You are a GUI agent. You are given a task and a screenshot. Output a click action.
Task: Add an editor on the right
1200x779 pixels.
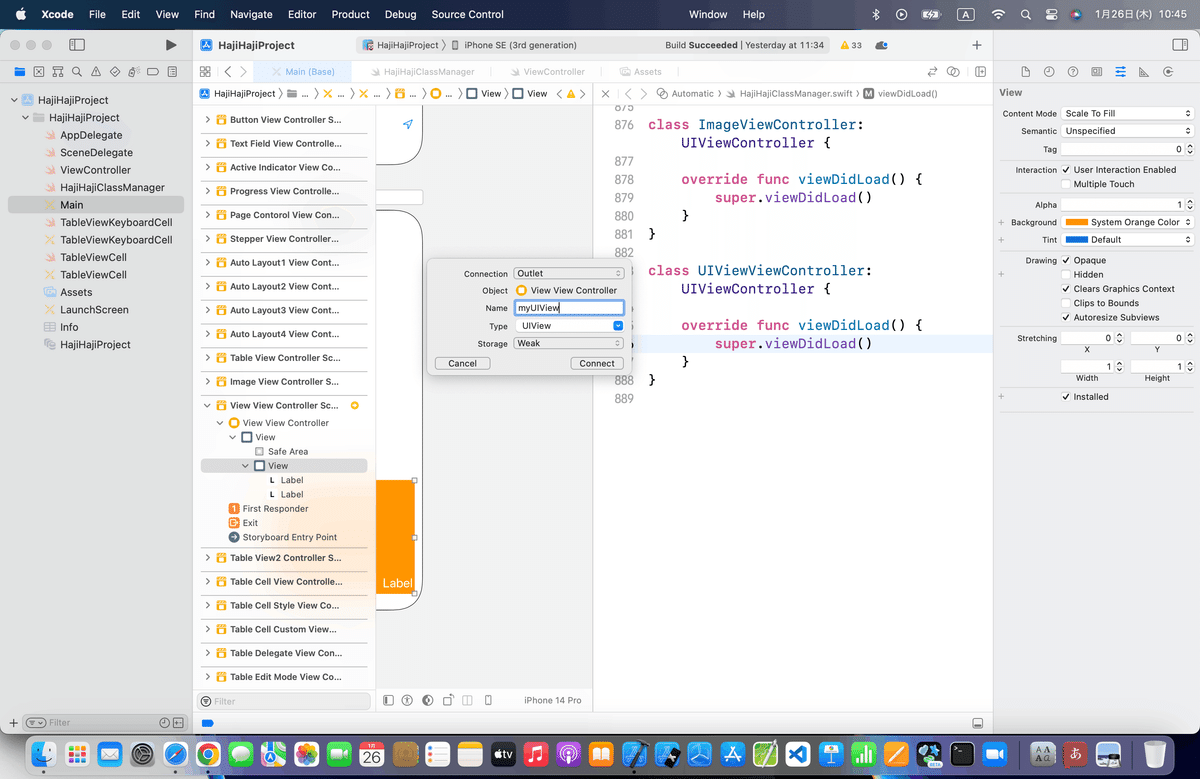981,72
